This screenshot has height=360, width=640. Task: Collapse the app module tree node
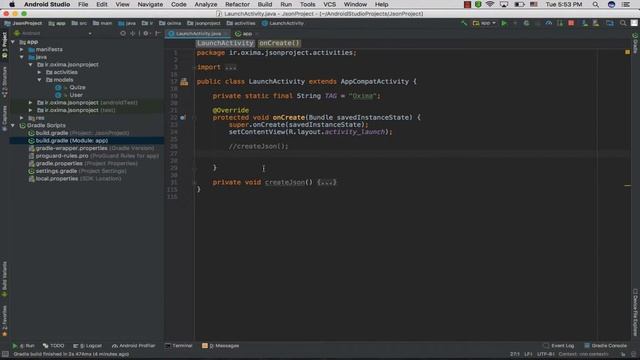(x=13, y=42)
